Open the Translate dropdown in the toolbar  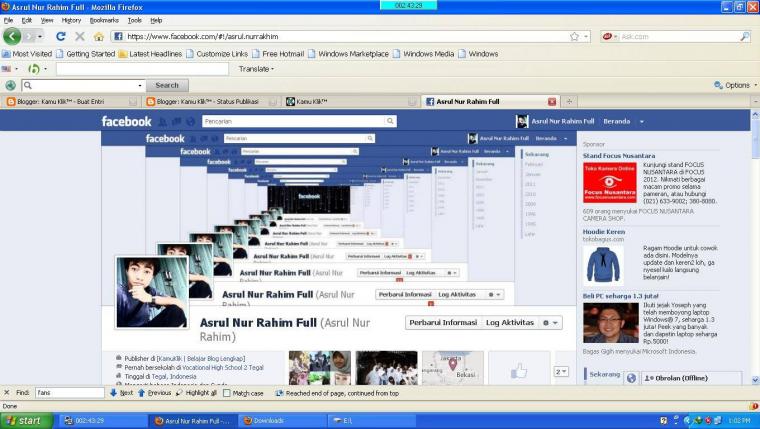pos(258,69)
